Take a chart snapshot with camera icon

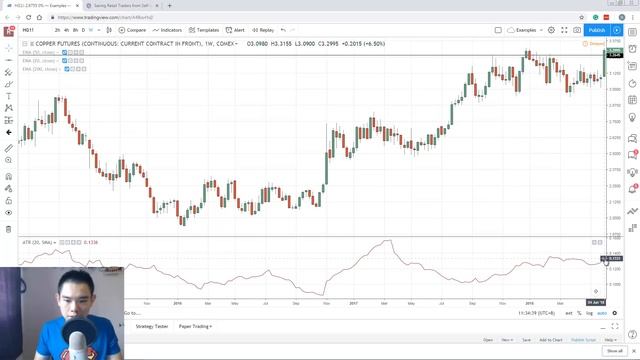click(577, 30)
